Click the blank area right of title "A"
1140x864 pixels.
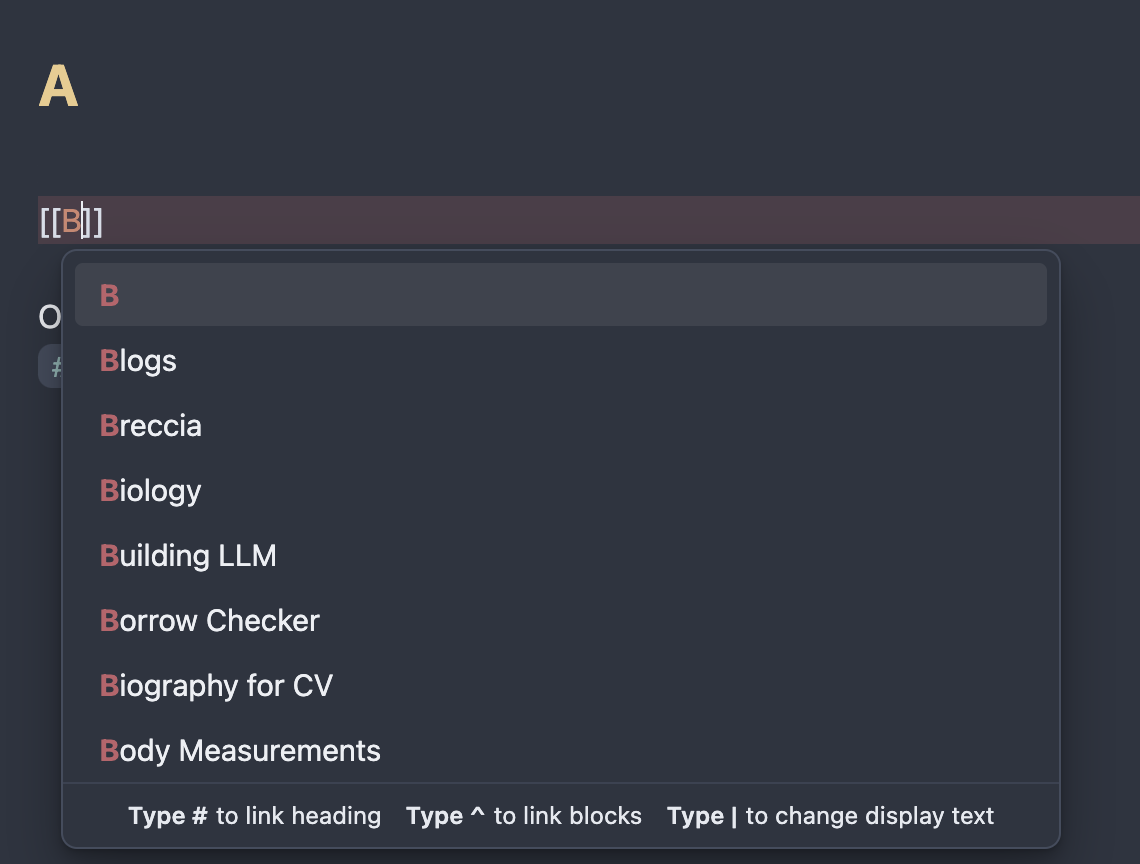(x=600, y=88)
